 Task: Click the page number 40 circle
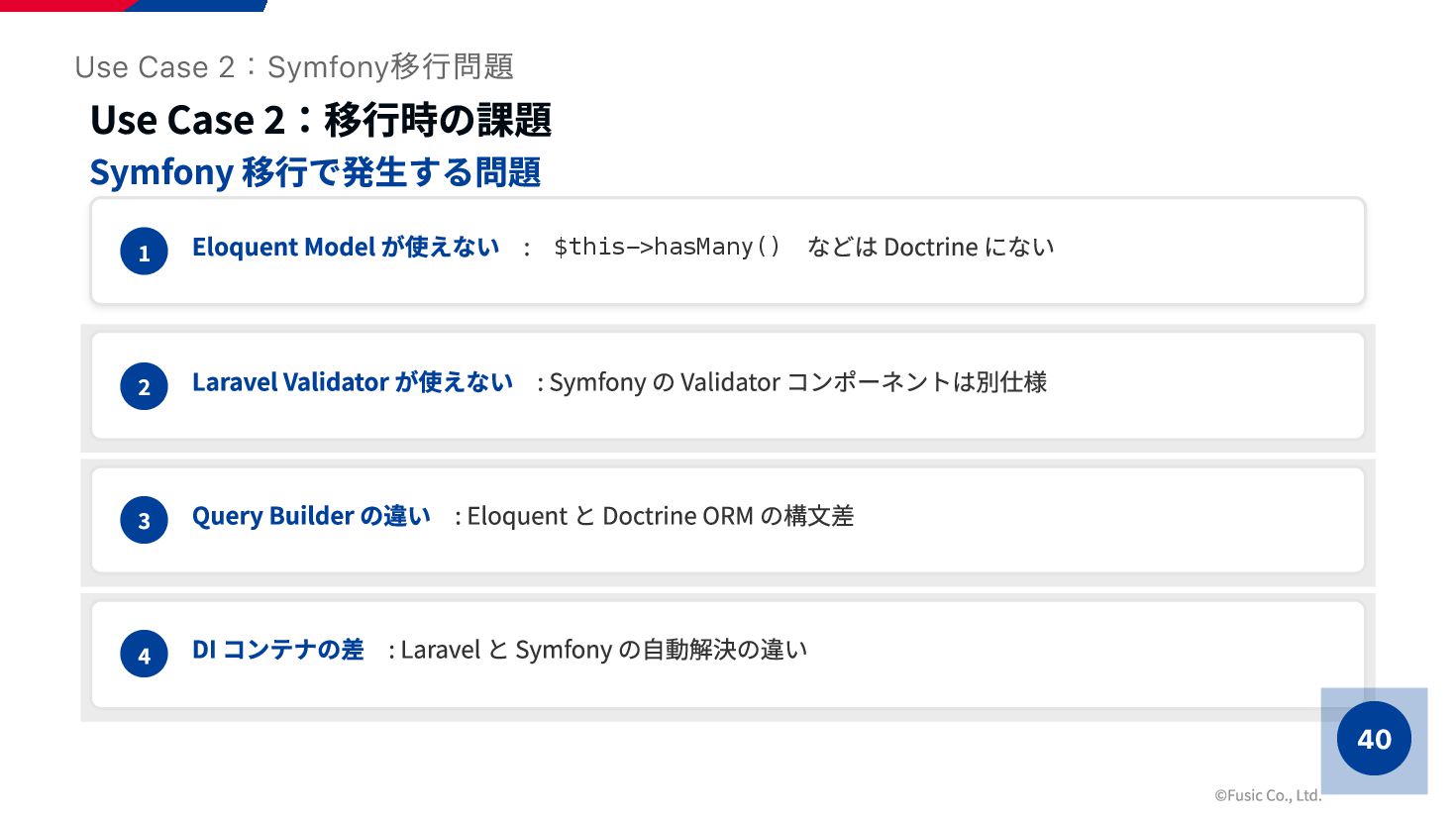tap(1374, 739)
